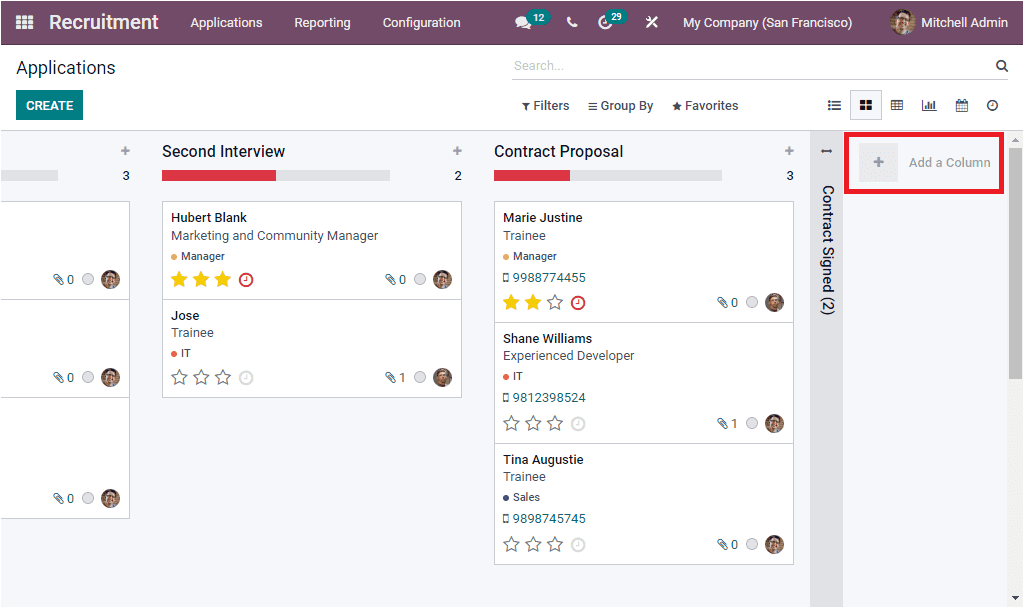Switch to list view
Viewport: 1024px width, 608px height.
point(835,104)
